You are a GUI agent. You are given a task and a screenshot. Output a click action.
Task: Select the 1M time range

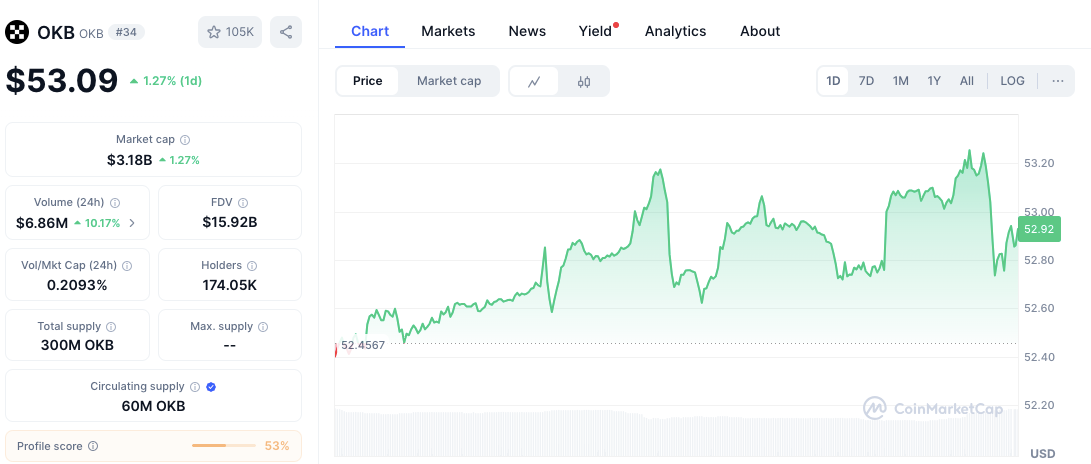click(900, 81)
